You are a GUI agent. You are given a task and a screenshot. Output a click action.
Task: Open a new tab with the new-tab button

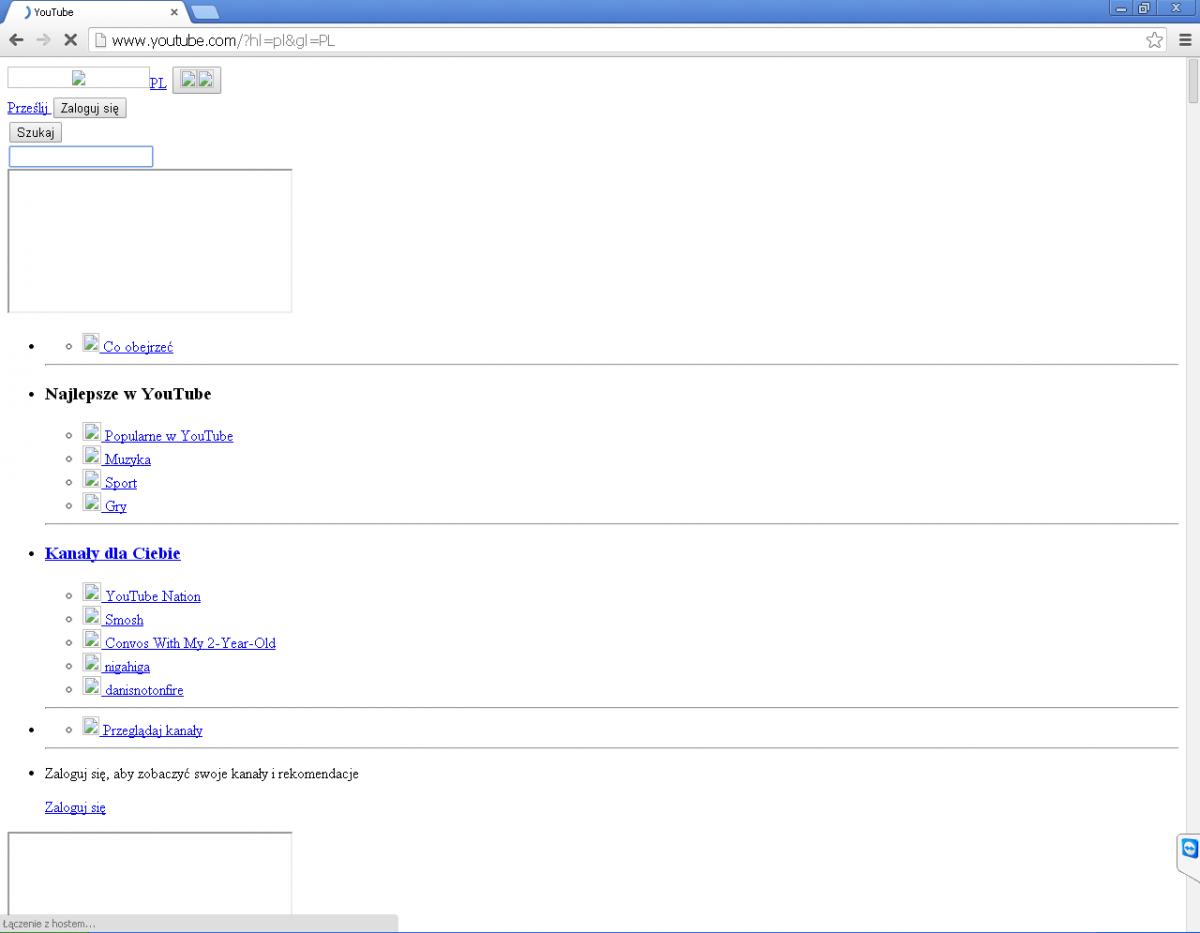coord(205,12)
